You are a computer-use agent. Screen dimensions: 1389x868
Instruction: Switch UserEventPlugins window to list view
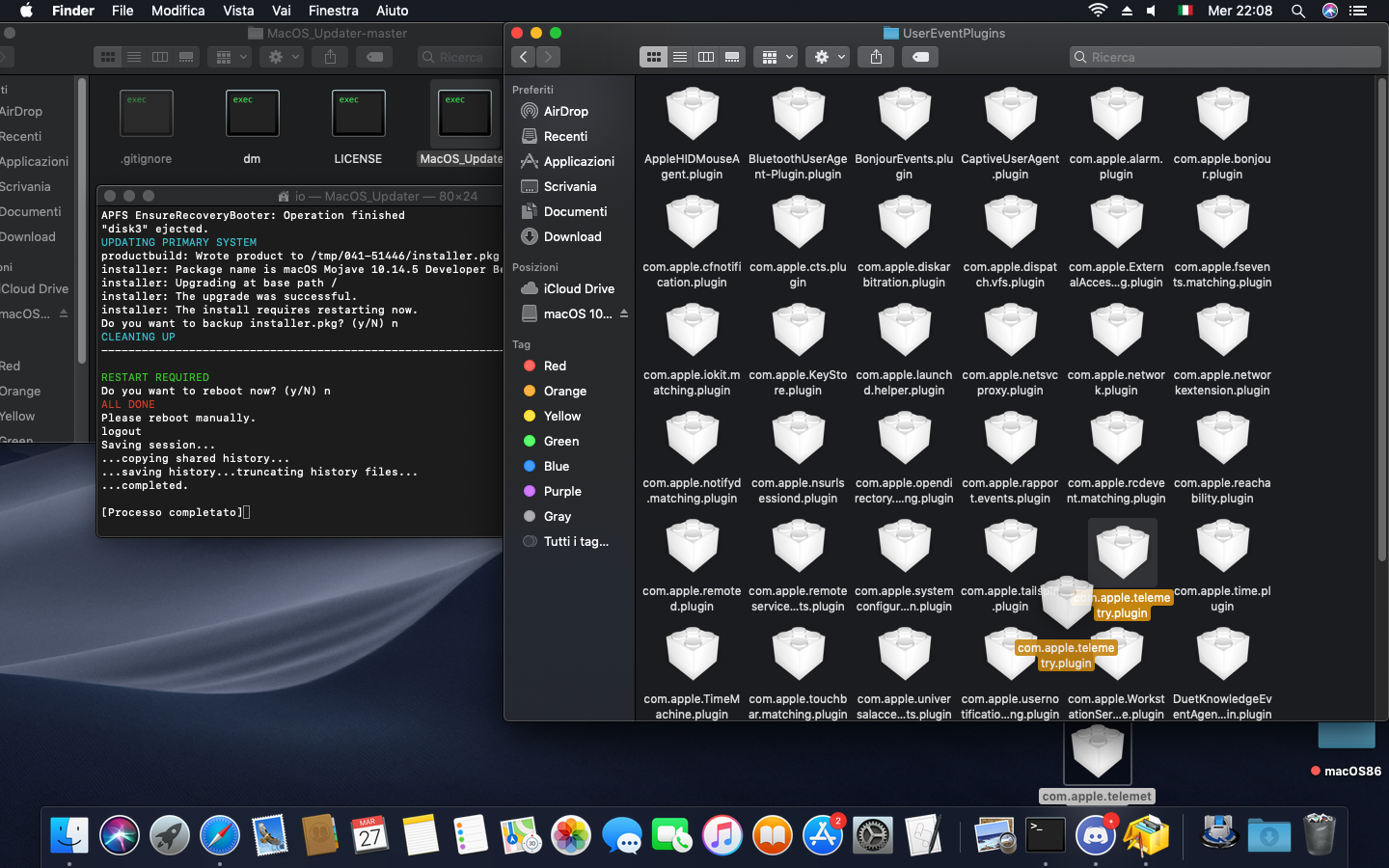point(680,57)
